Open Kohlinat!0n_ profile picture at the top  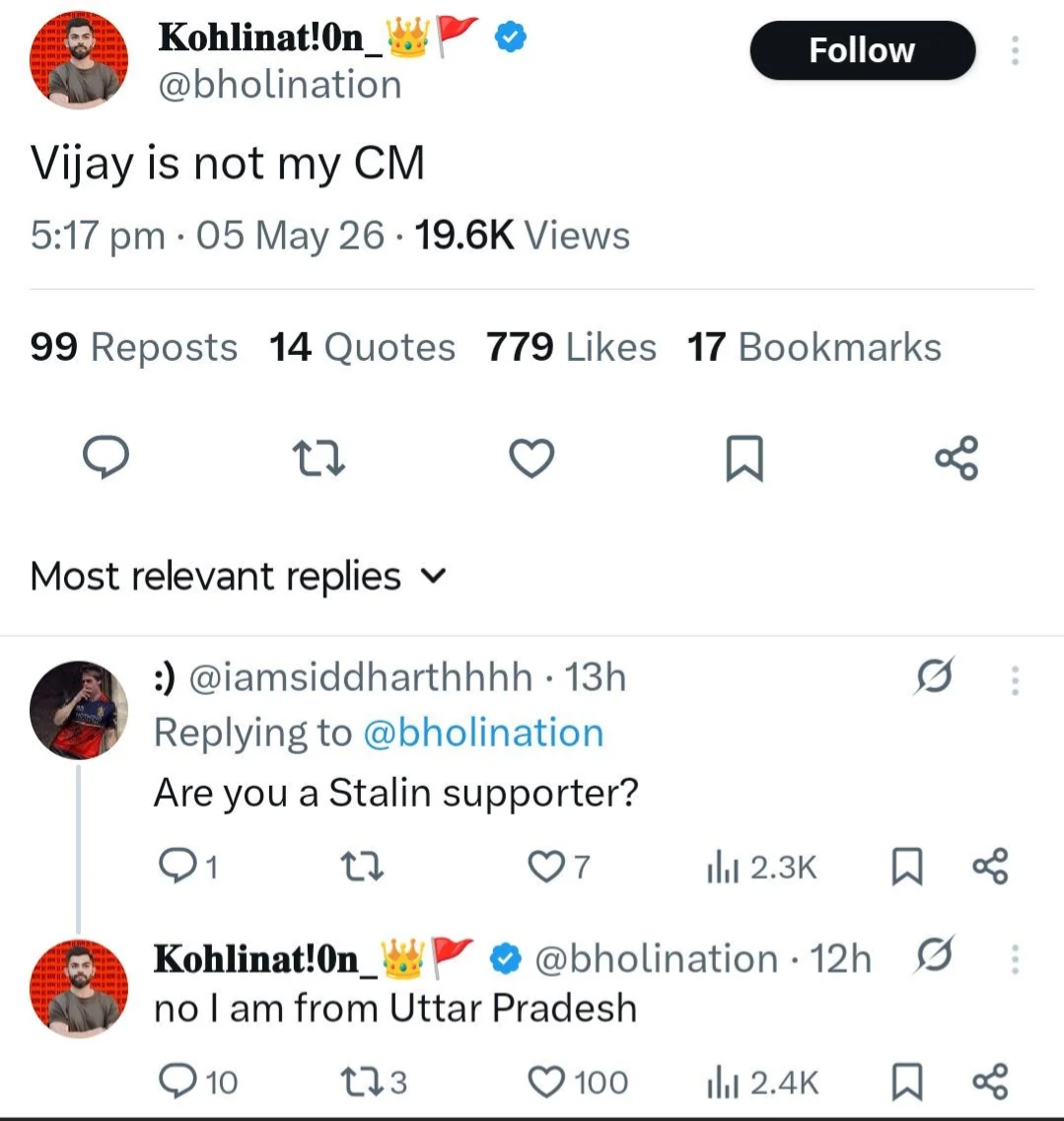79,60
